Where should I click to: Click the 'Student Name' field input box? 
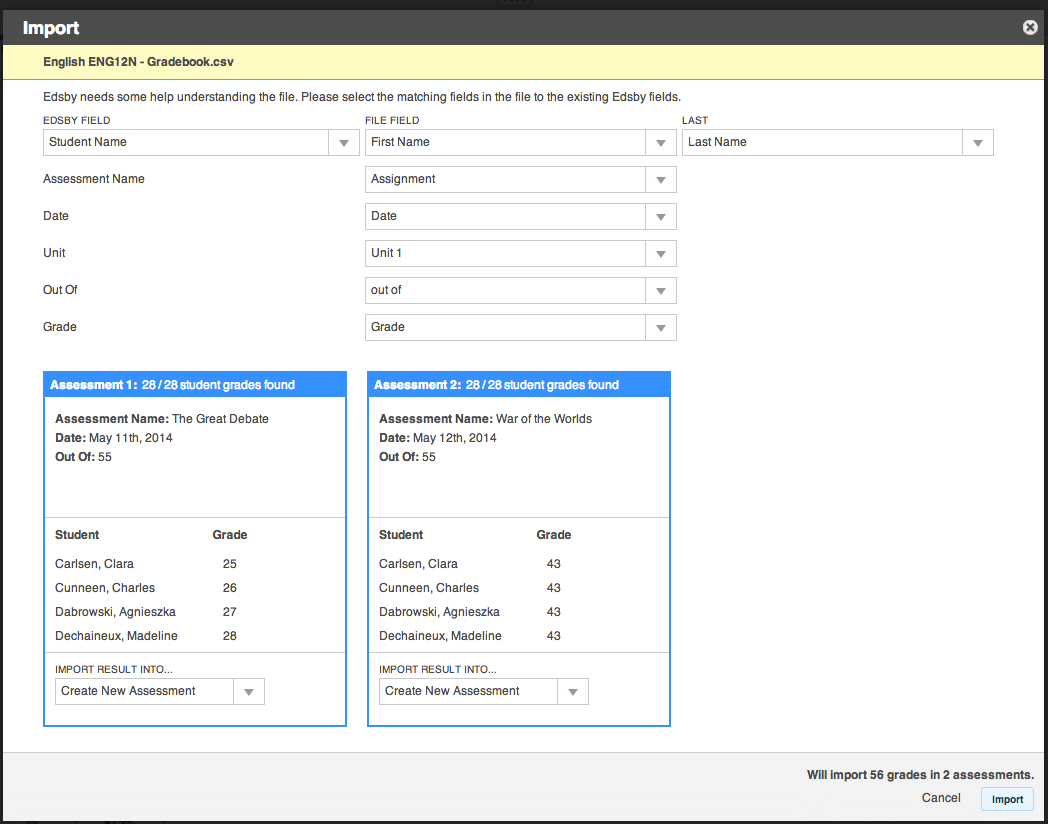[x=185, y=142]
